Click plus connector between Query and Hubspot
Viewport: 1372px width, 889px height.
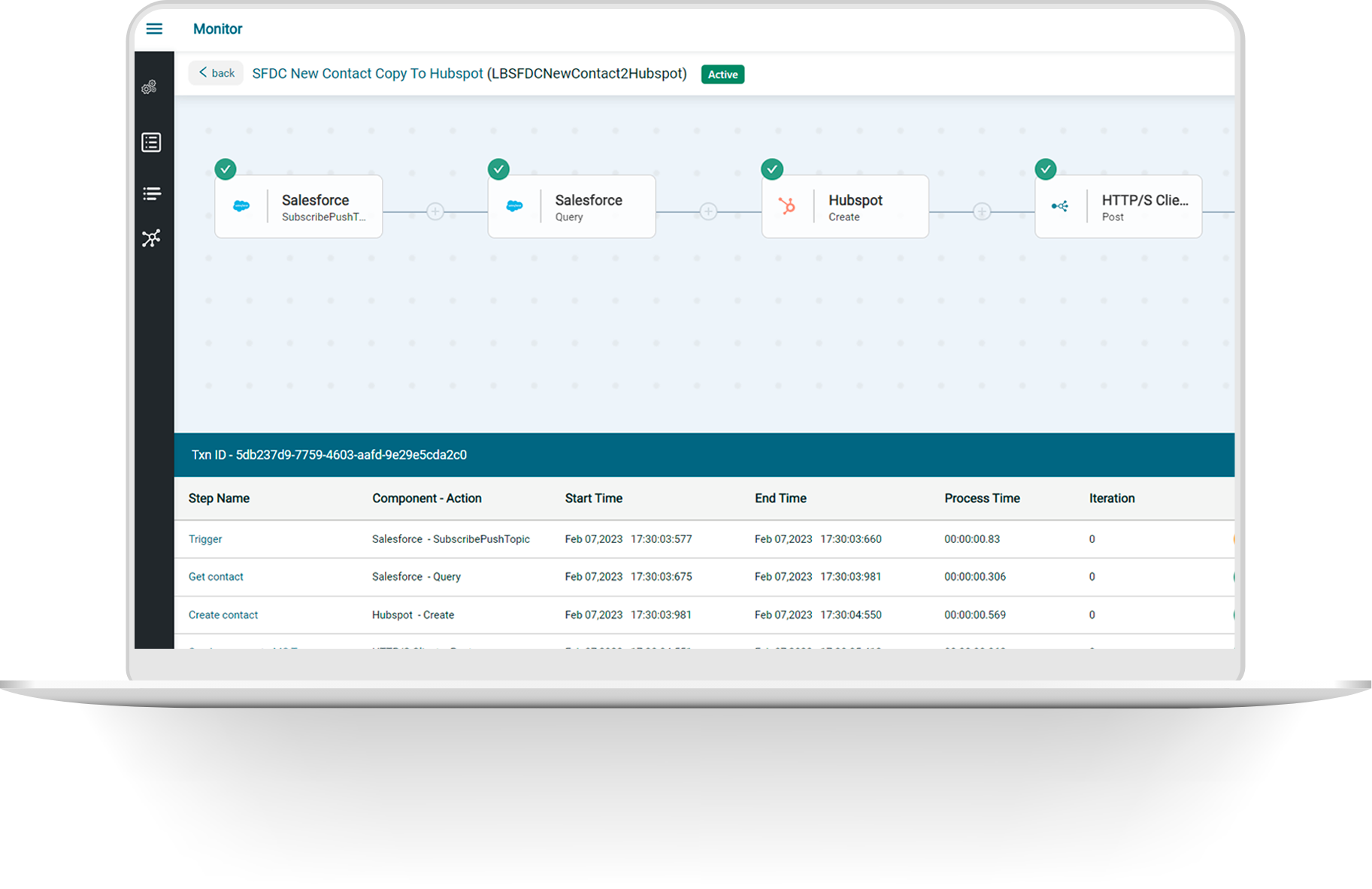point(708,211)
